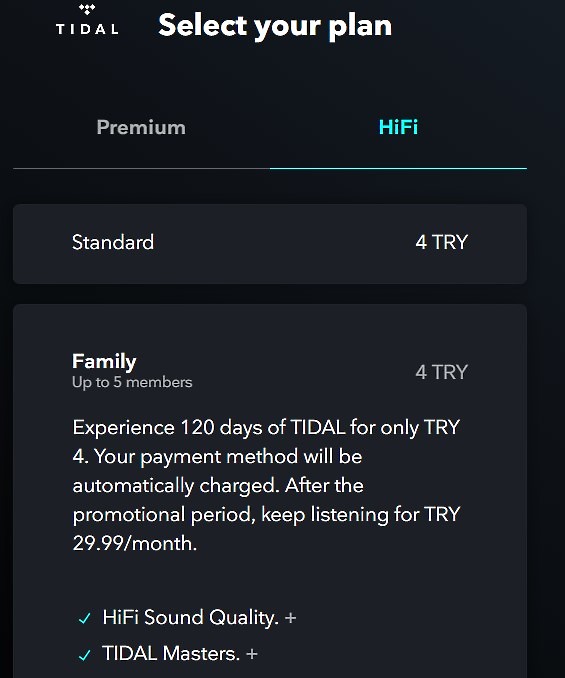
Task: Click the HiFi Sound Quality checkmark icon
Action: point(85,618)
